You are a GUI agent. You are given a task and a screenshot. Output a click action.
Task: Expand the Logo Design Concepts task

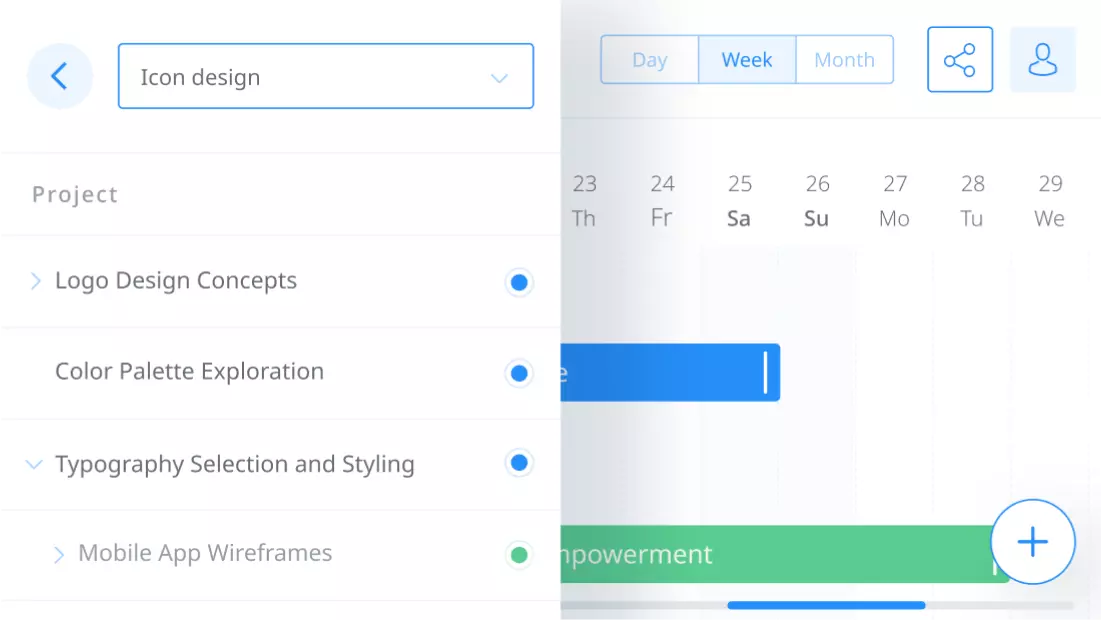pos(34,281)
